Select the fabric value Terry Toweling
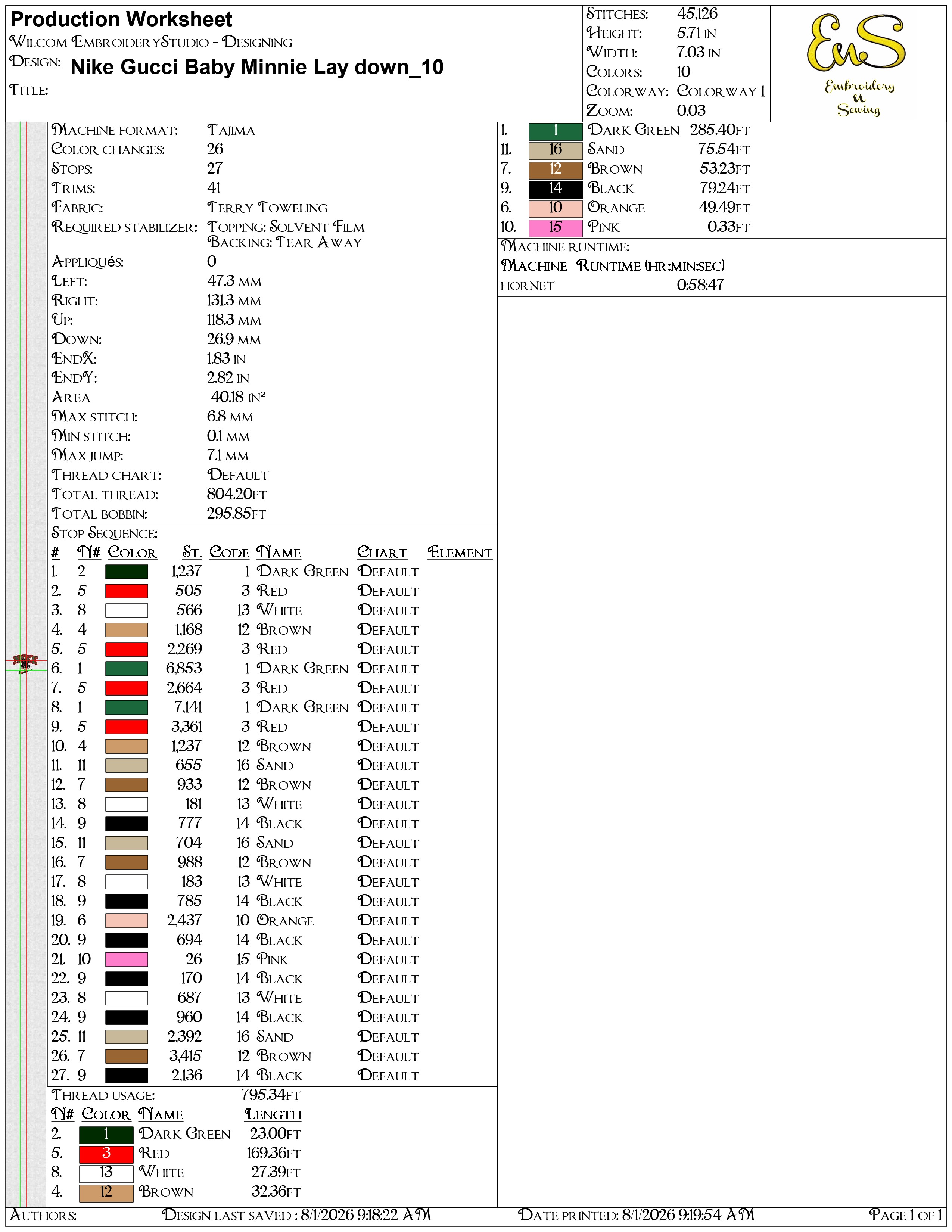 click(267, 208)
